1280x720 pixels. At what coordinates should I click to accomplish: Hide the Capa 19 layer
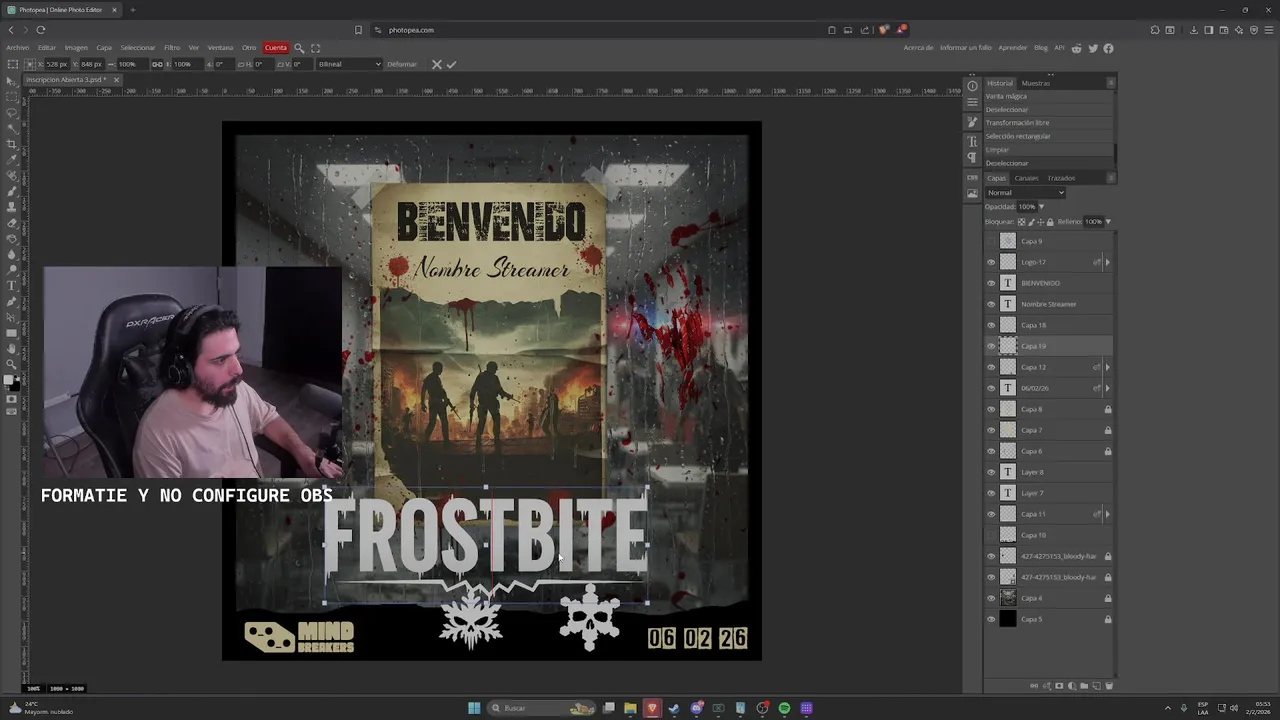pos(991,346)
